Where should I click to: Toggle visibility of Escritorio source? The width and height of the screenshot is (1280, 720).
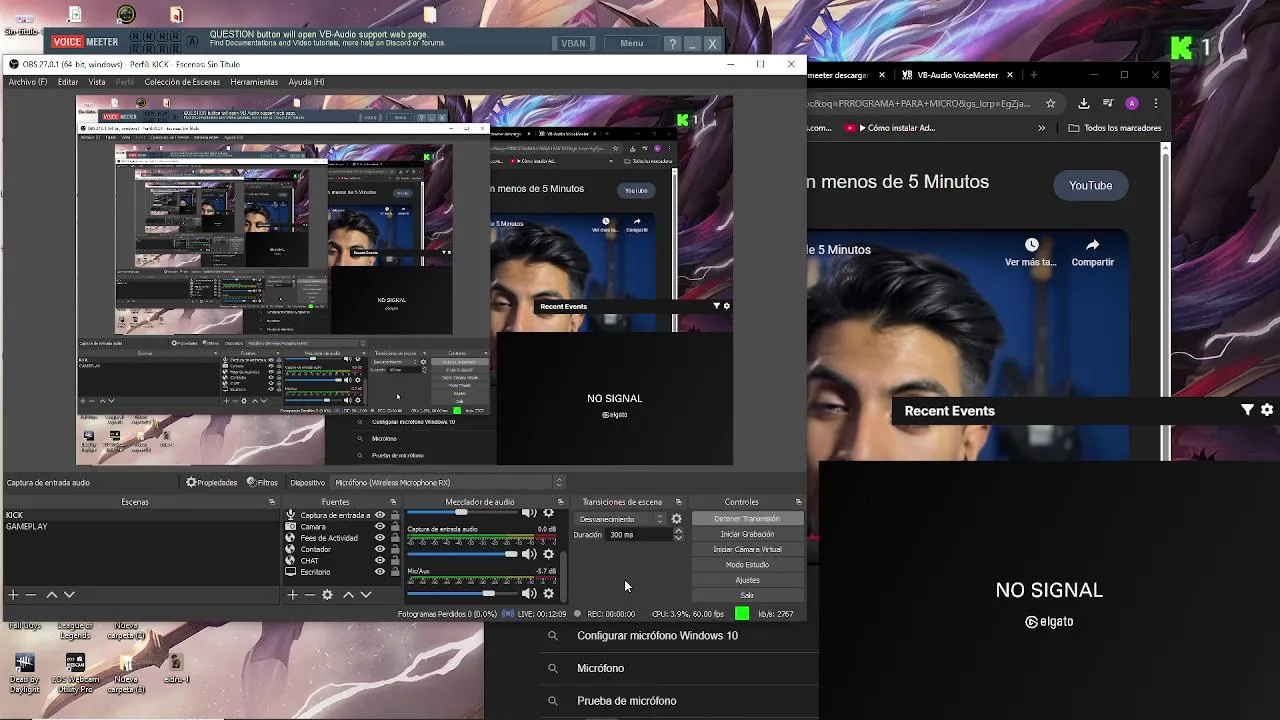click(x=380, y=572)
